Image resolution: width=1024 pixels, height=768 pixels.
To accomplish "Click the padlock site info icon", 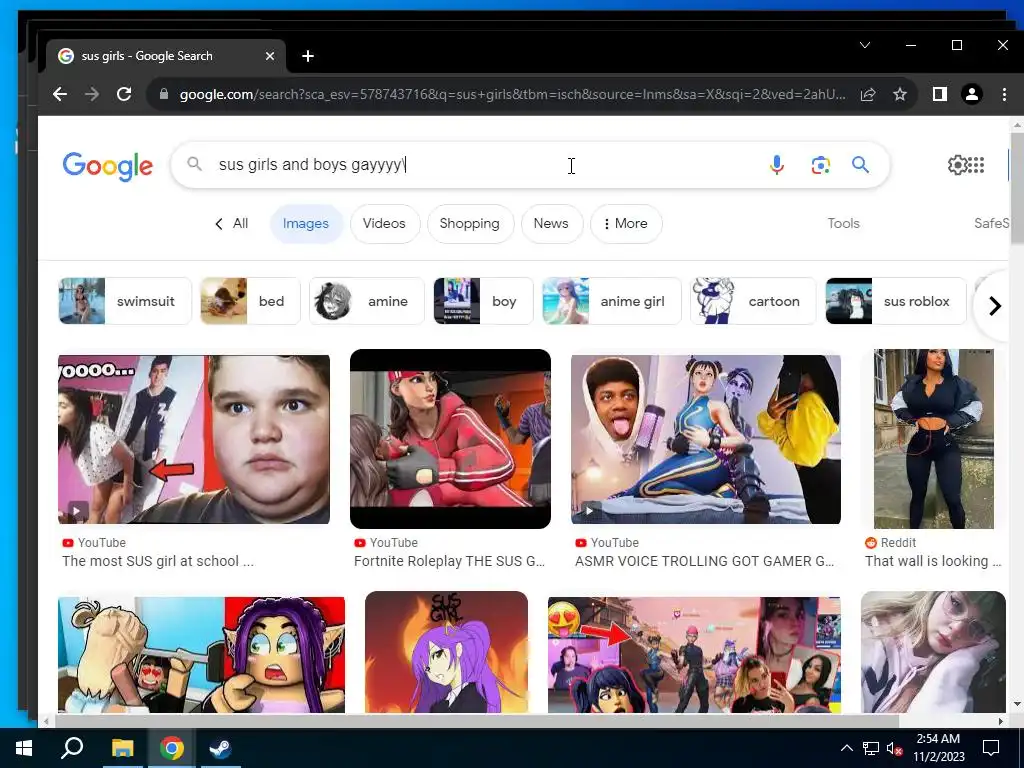I will [164, 94].
